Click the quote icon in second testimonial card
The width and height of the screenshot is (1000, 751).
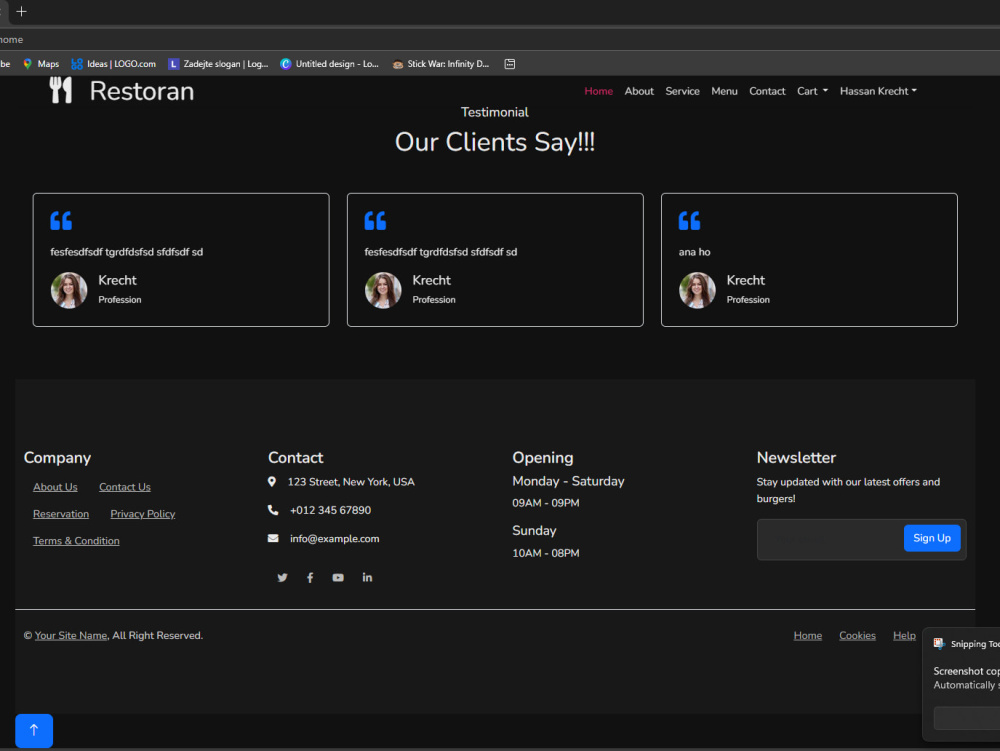pyautogui.click(x=375, y=221)
